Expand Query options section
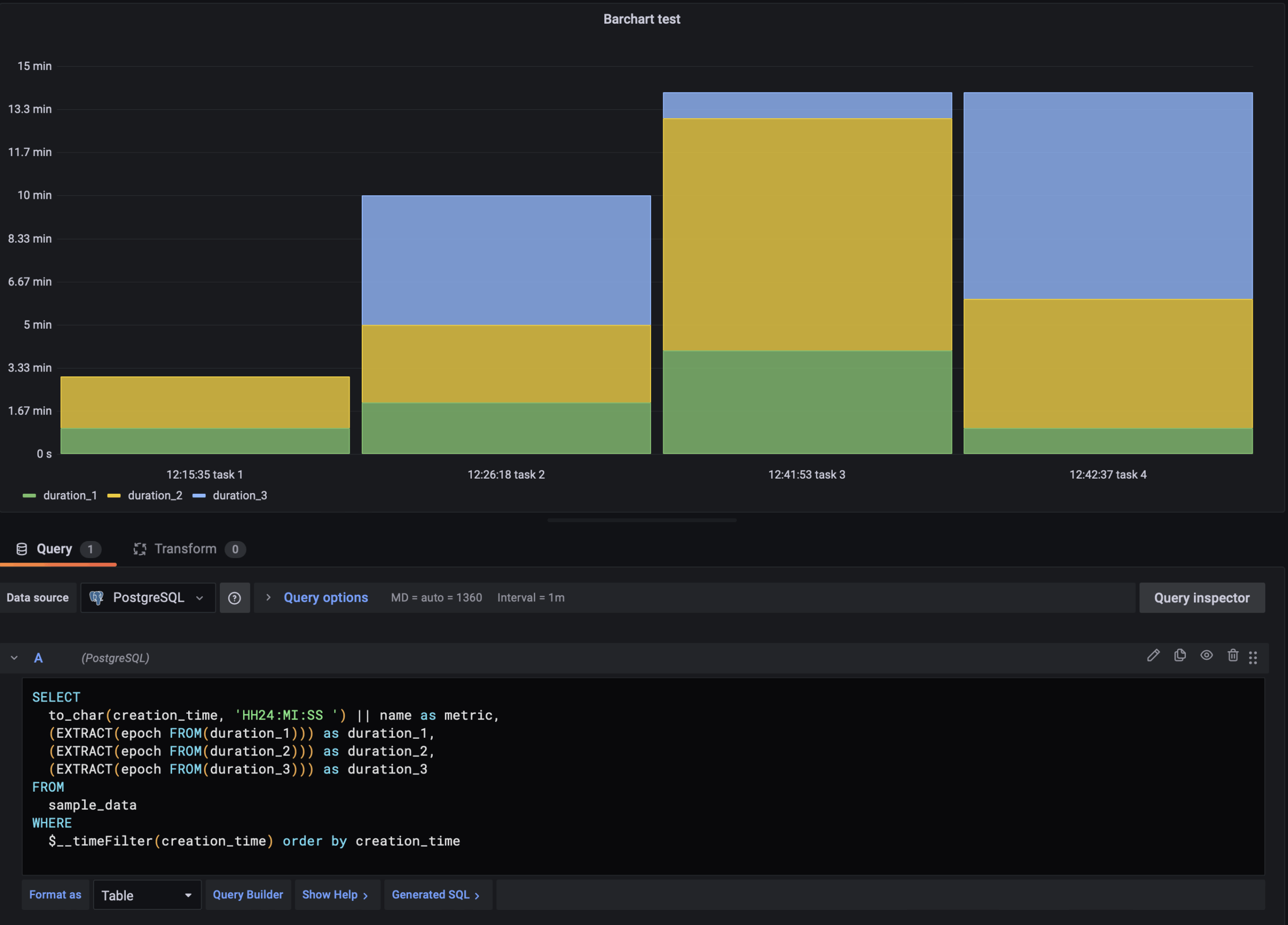This screenshot has height=925, width=1288. (325, 598)
